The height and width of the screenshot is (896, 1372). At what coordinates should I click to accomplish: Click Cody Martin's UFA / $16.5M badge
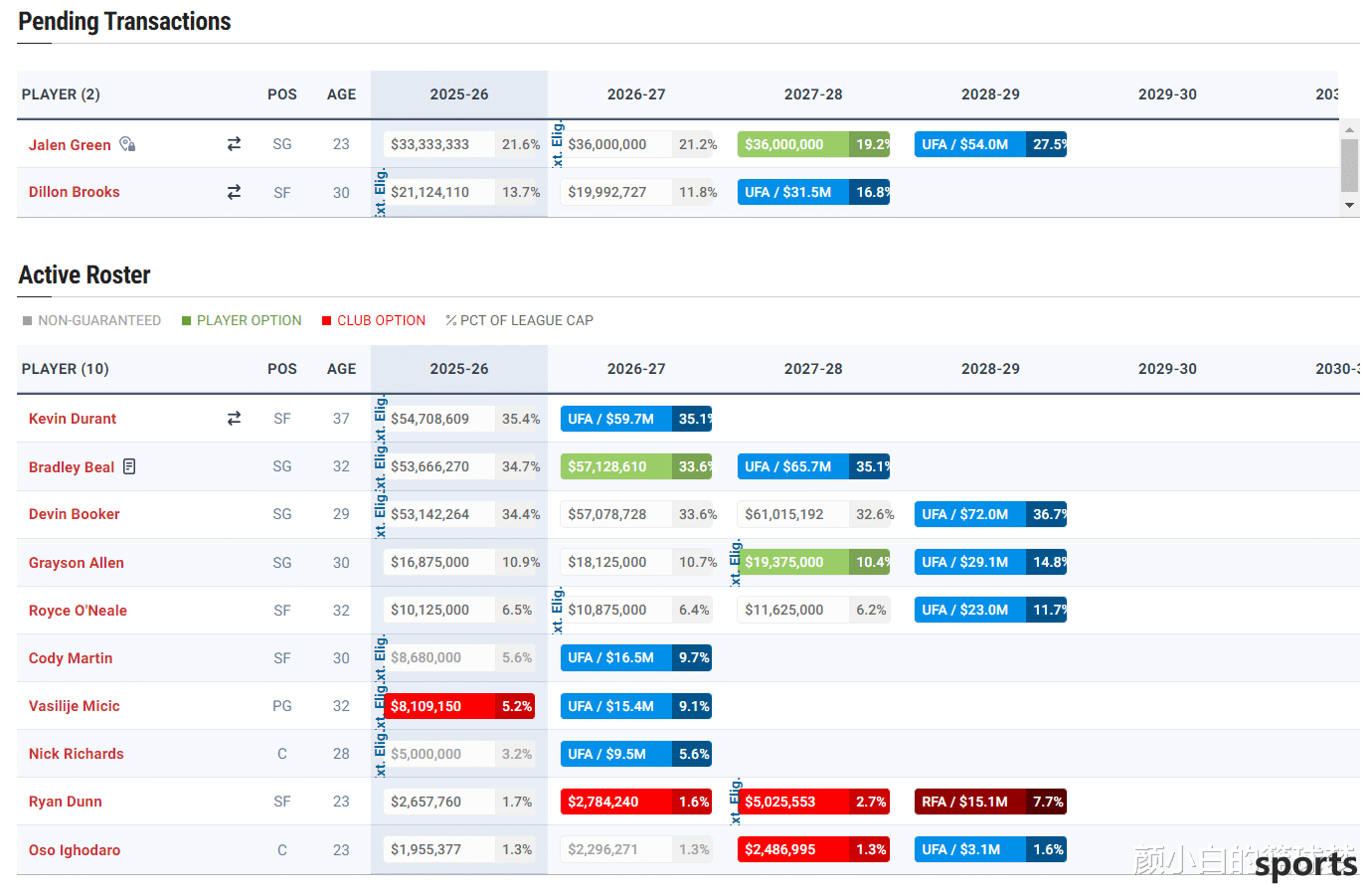point(636,657)
